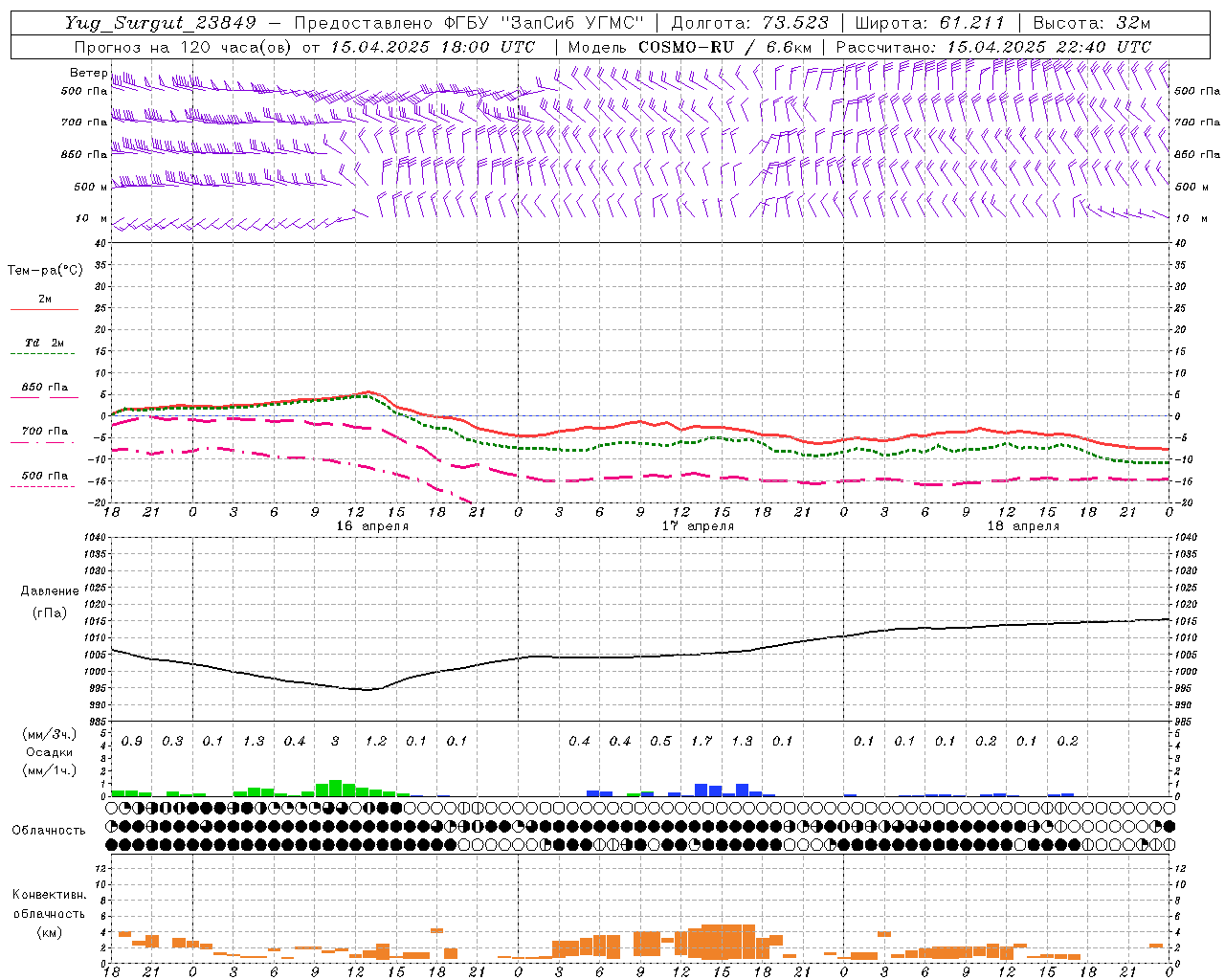Click the right-side 10 м wind level label
The width and height of the screenshot is (1225, 980).
[1190, 218]
